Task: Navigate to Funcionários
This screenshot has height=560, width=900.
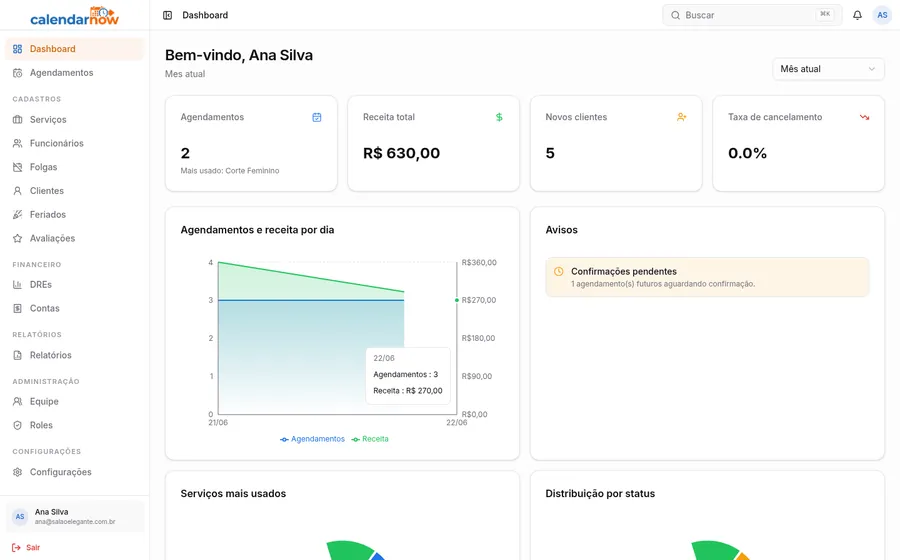Action: coord(75,143)
